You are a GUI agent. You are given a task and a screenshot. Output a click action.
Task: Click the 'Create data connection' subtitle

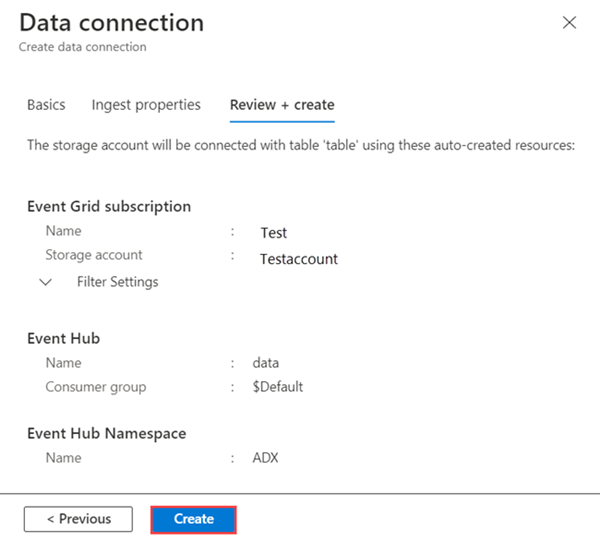83,47
